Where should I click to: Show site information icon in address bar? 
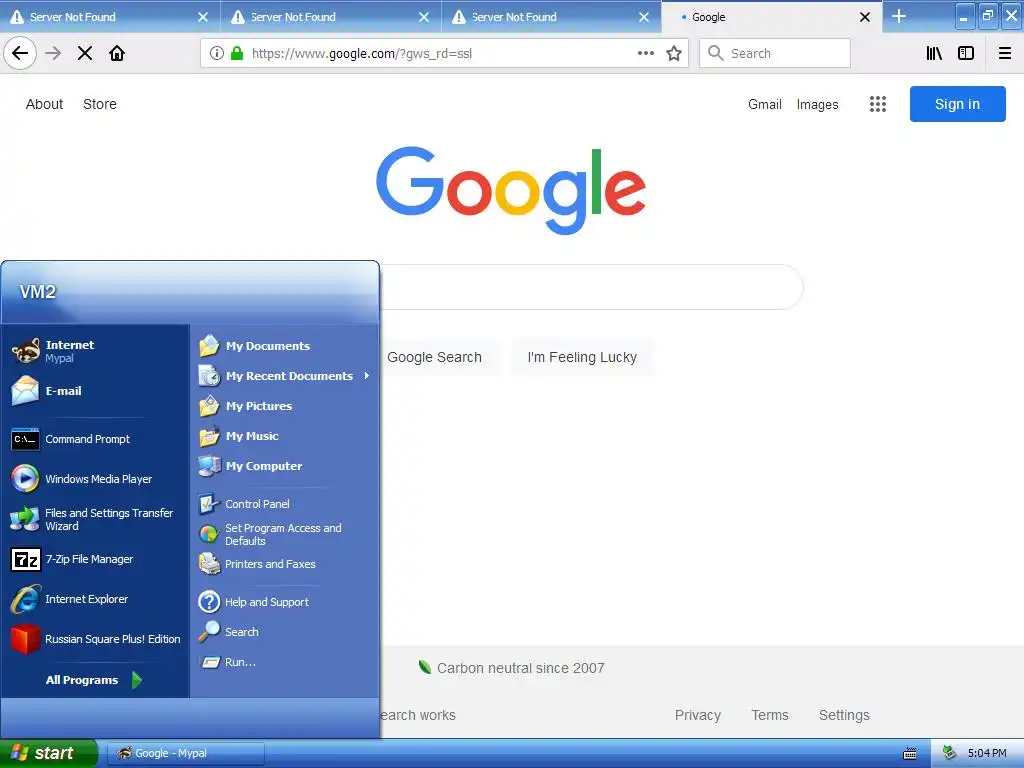pos(217,53)
